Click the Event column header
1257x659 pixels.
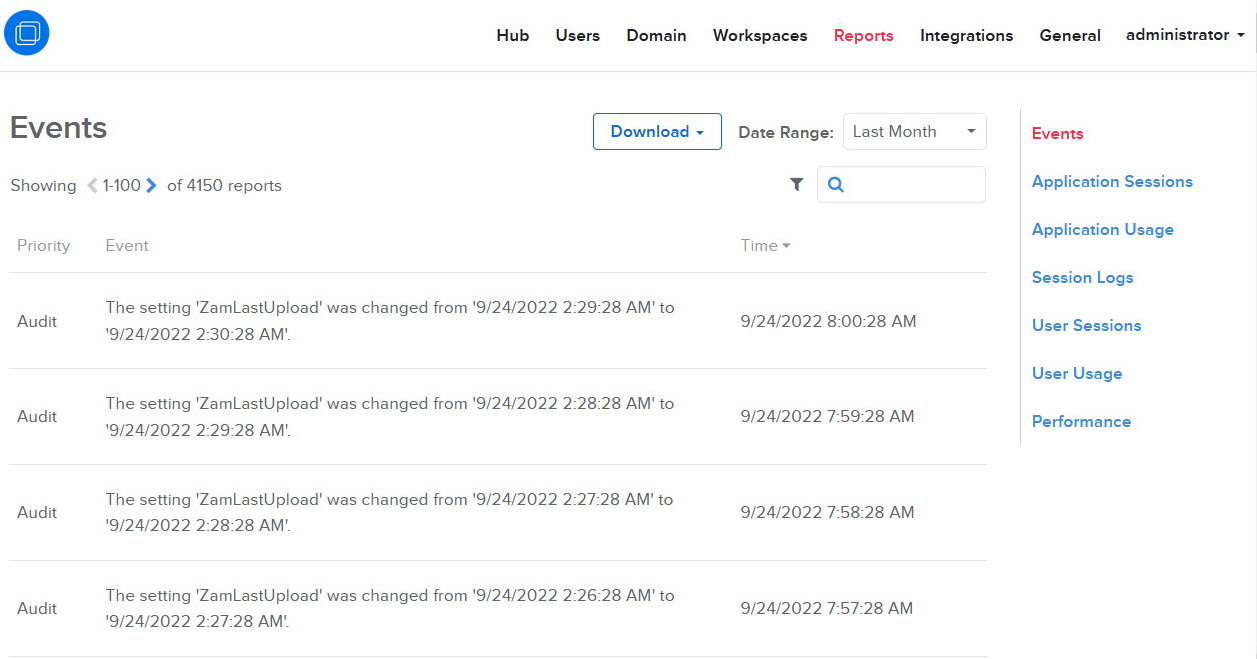(127, 246)
